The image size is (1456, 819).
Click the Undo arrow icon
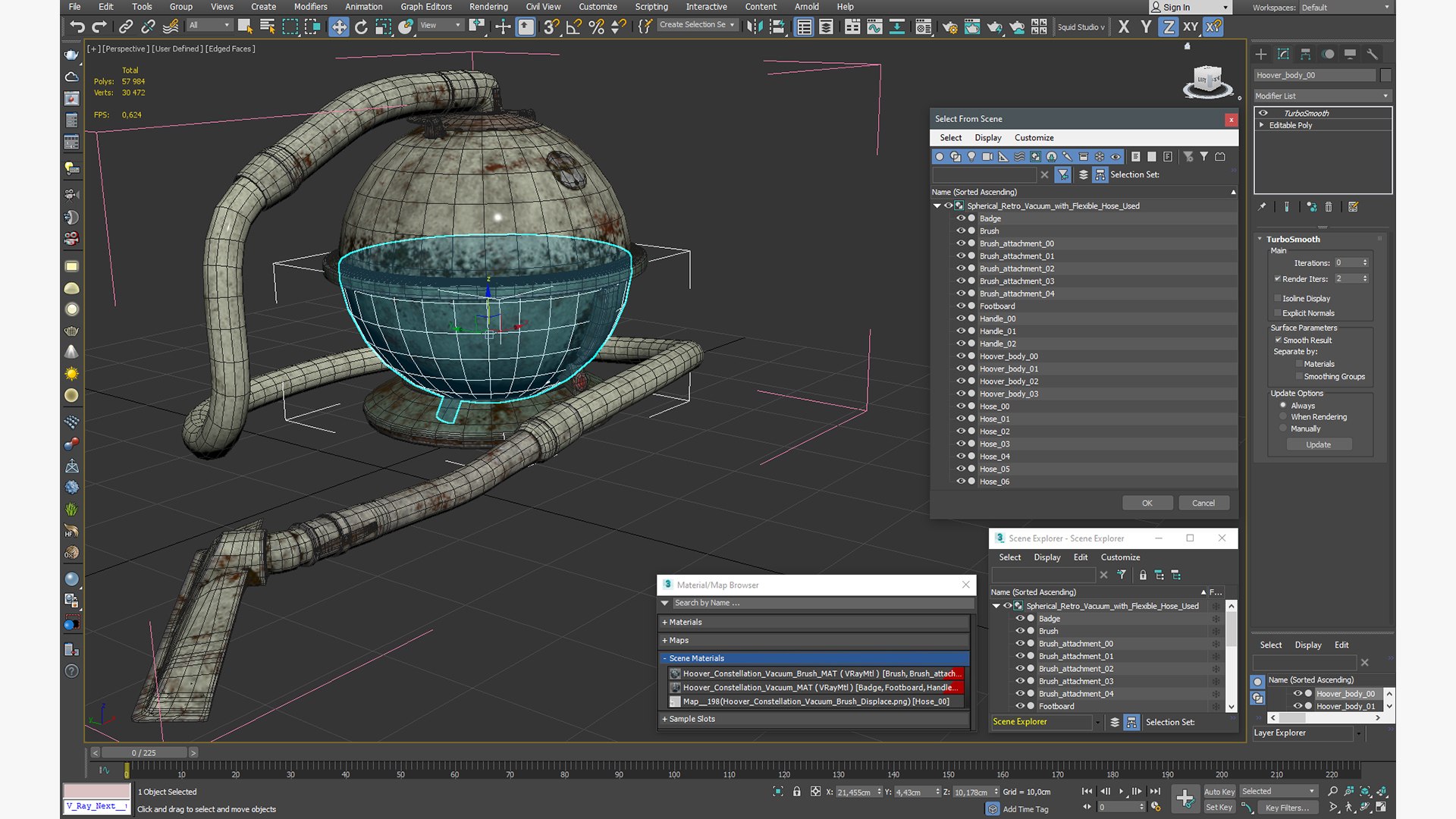tap(77, 27)
